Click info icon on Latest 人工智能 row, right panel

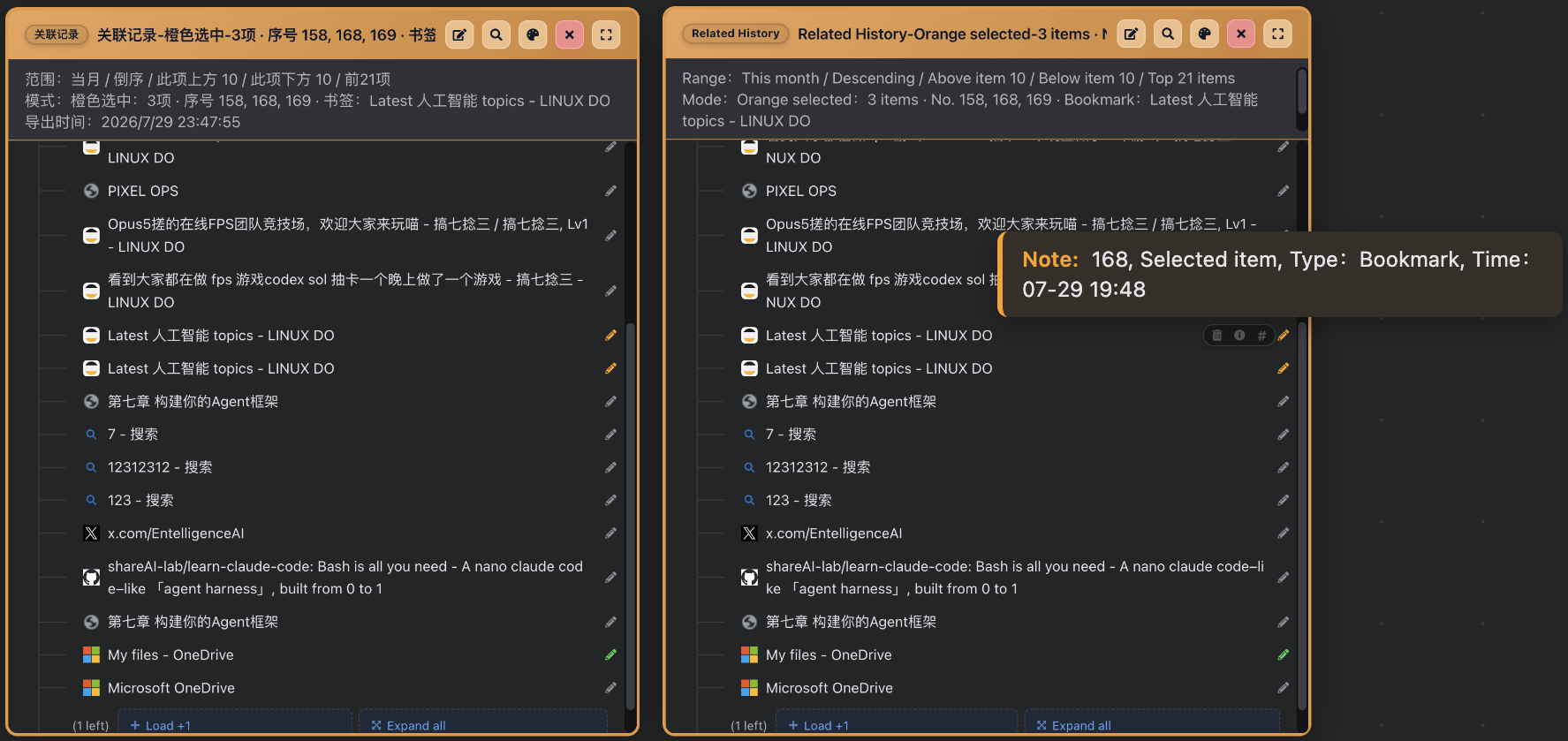(x=1239, y=336)
